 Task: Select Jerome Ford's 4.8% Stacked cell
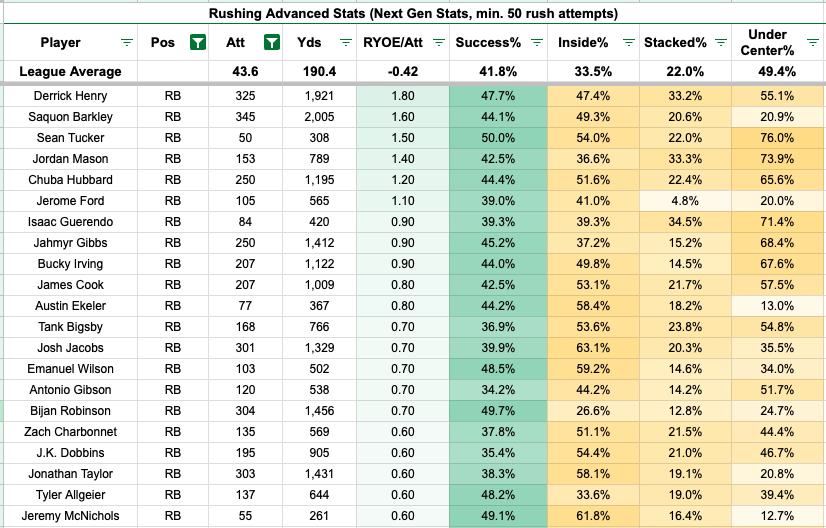tap(685, 201)
